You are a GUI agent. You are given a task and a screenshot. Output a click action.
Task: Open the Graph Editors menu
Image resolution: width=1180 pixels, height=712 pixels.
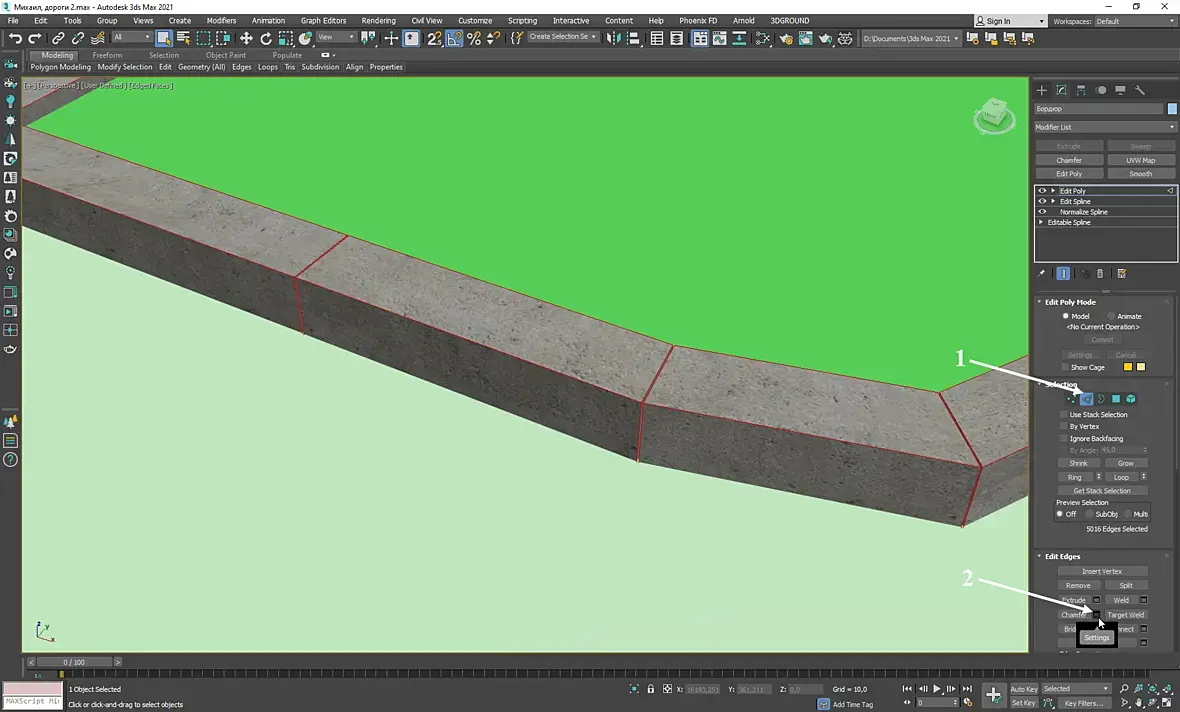(323, 21)
